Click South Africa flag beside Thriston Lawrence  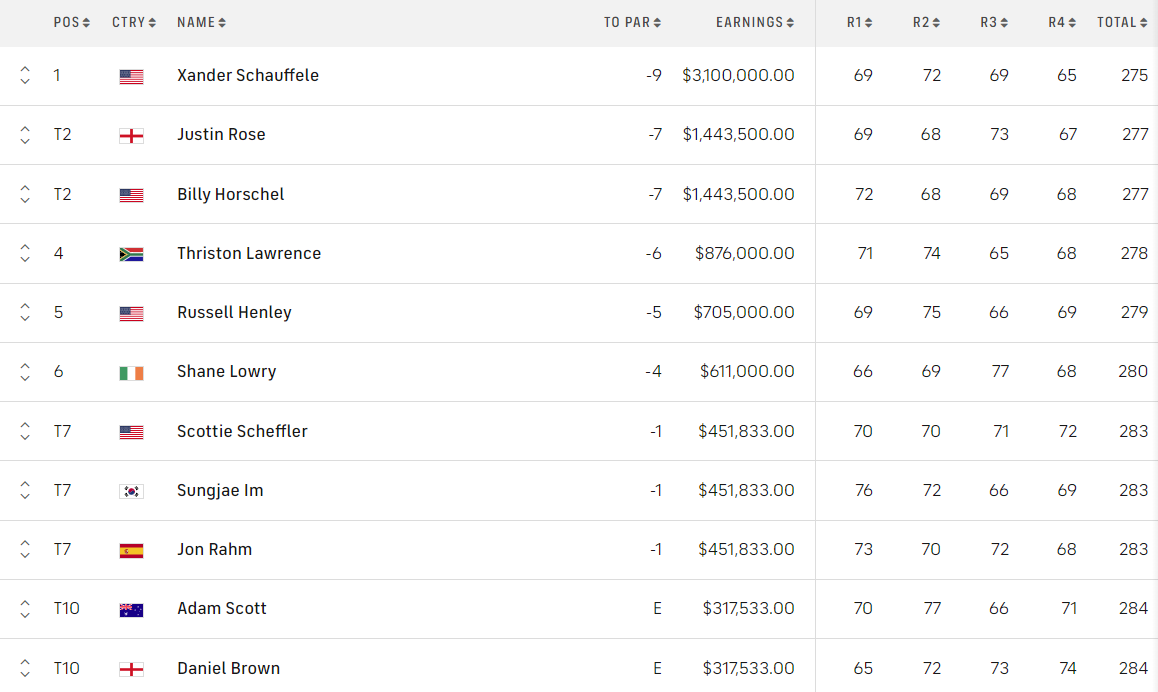pos(131,254)
